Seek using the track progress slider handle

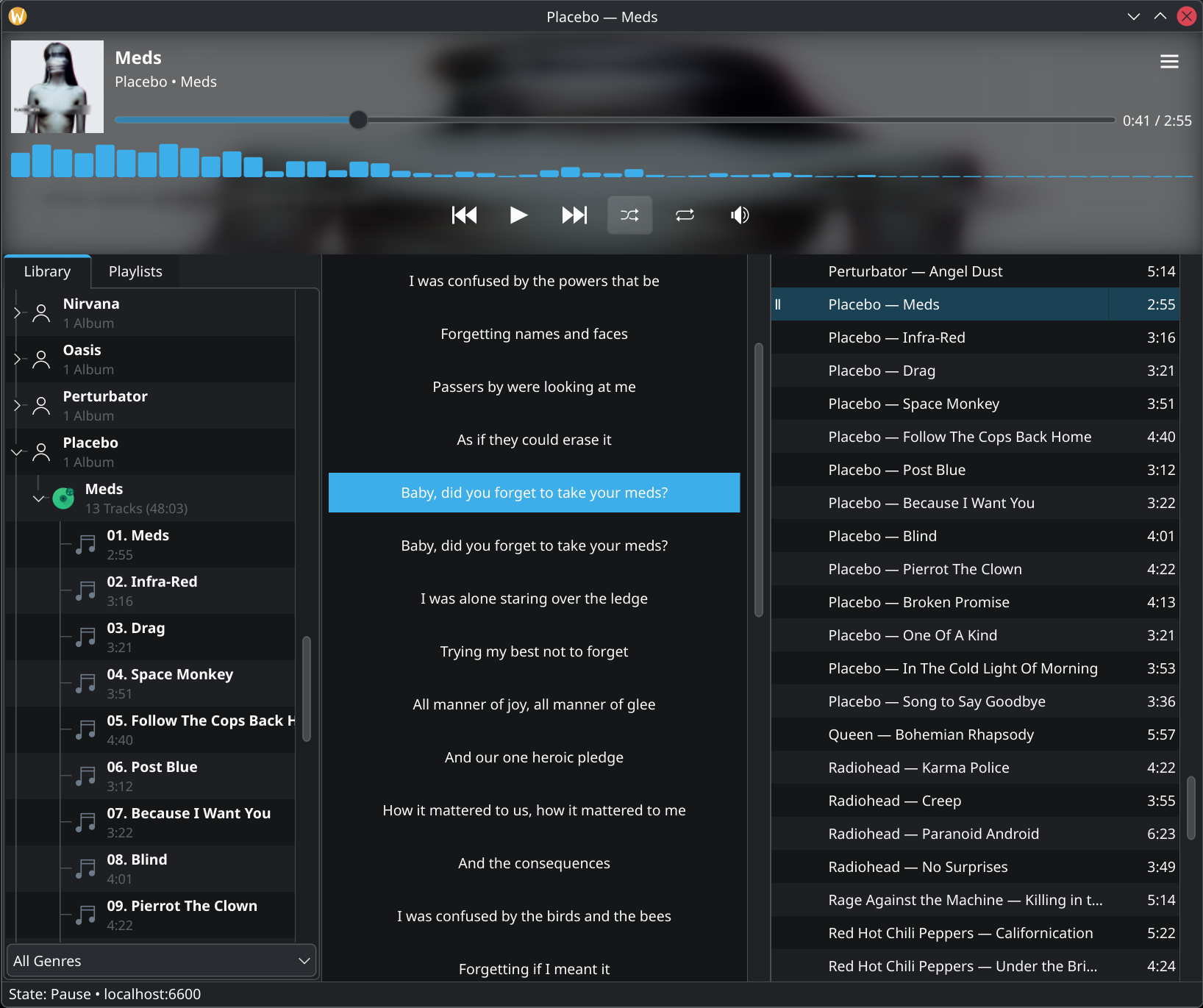click(358, 120)
